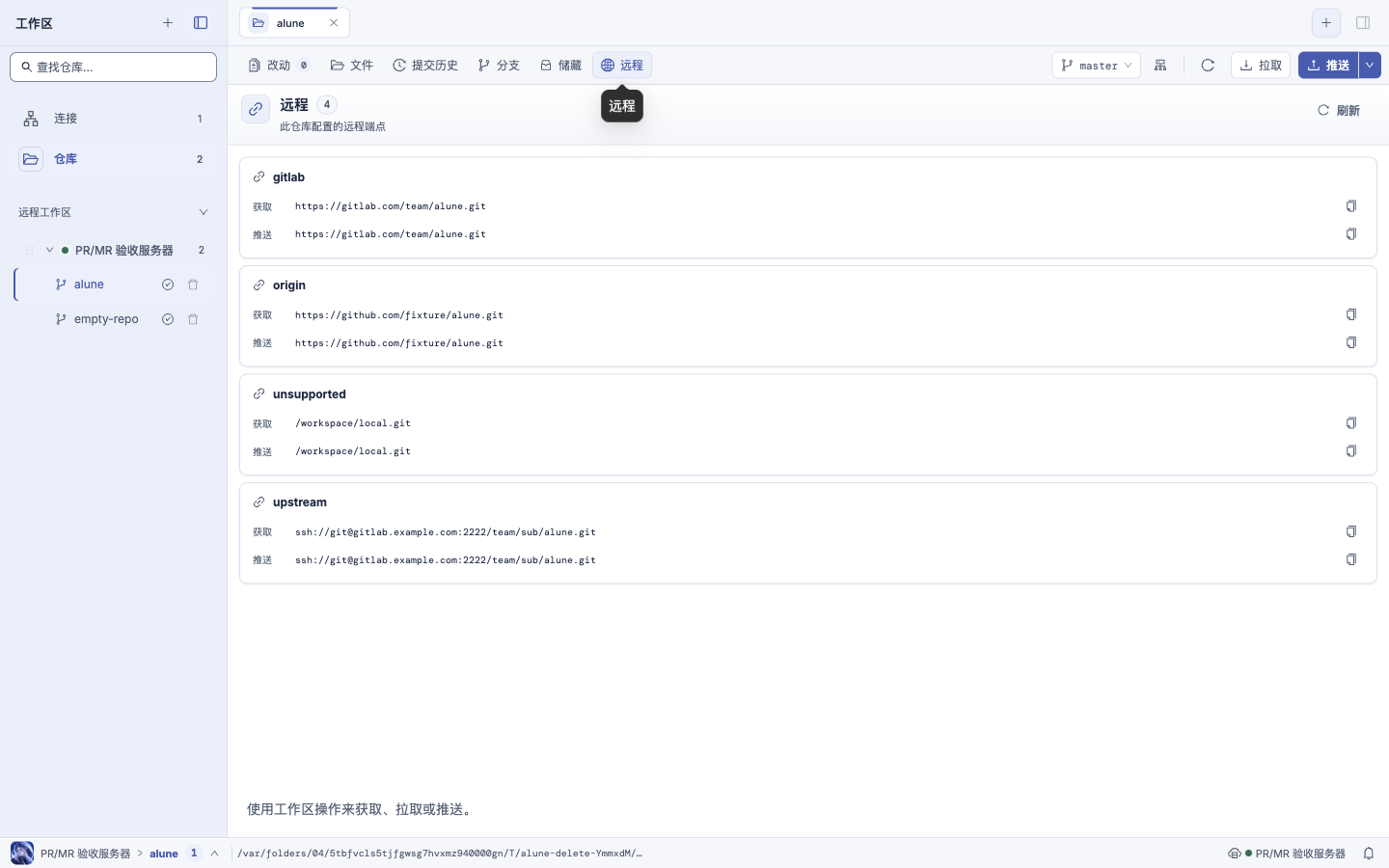1389x868 pixels.
Task: Click the 推送 push button
Action: point(1328,66)
